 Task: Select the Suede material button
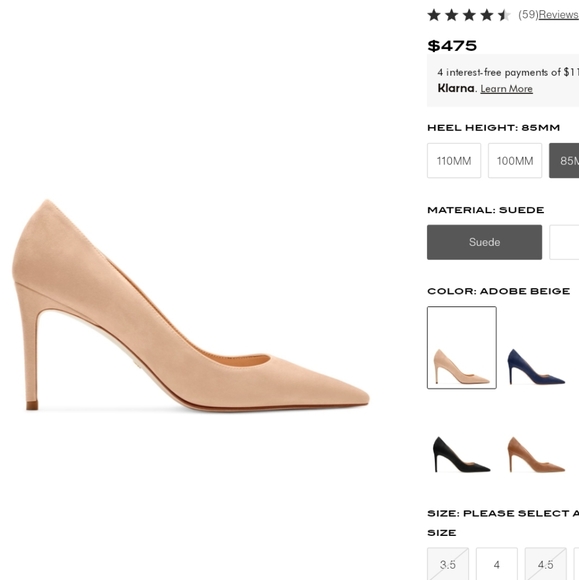484,242
